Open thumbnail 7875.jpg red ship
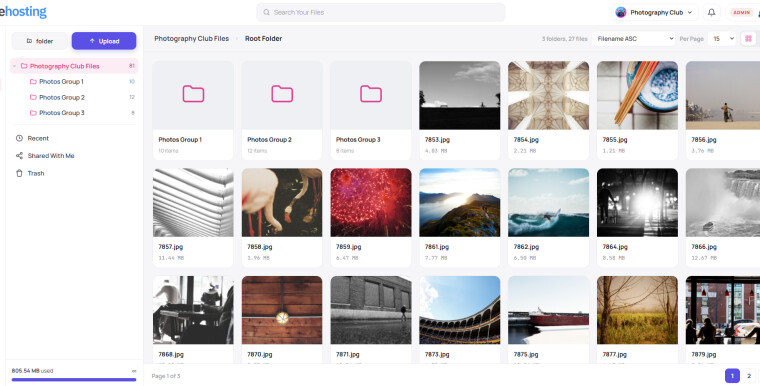 click(548, 310)
